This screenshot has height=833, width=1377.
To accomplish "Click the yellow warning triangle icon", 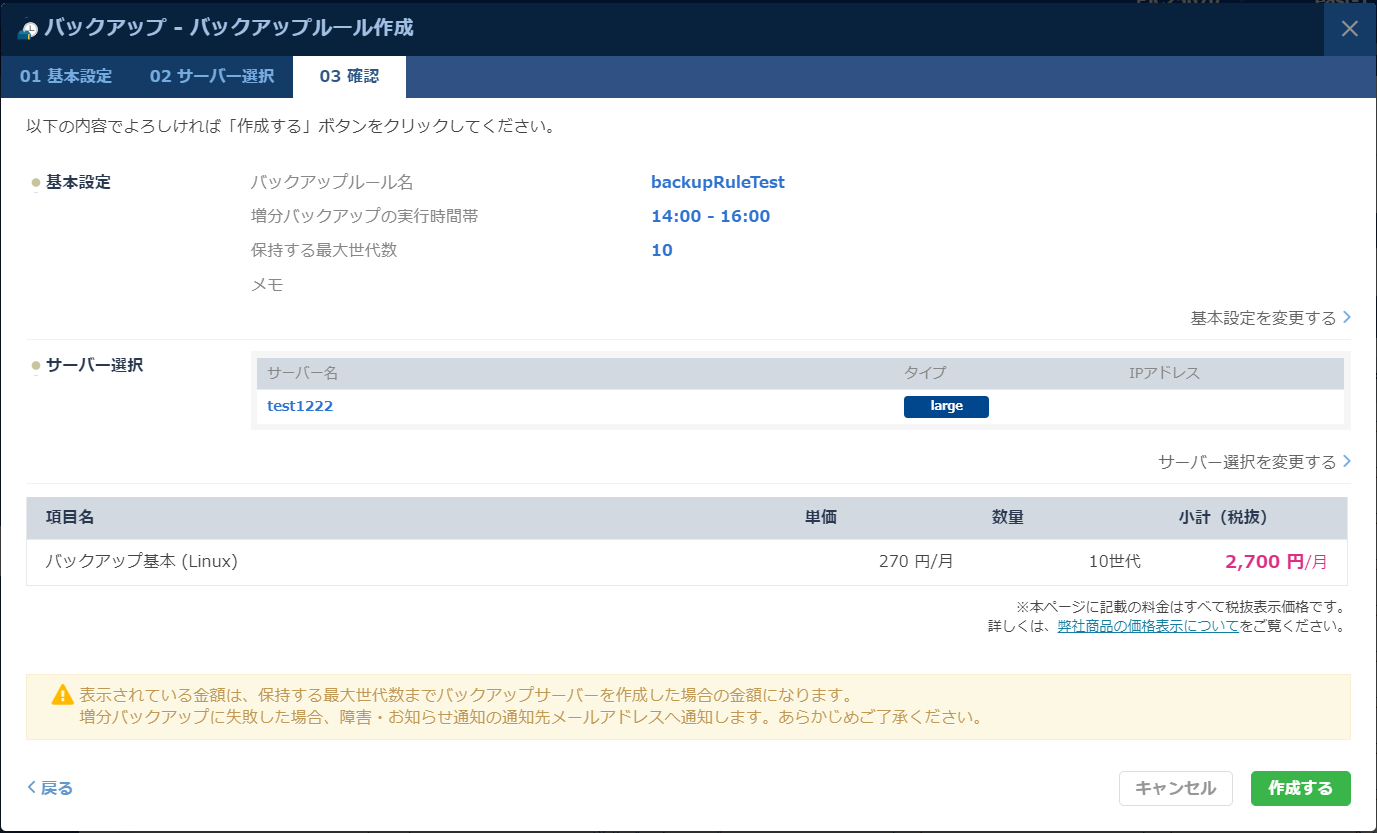I will (x=62, y=694).
